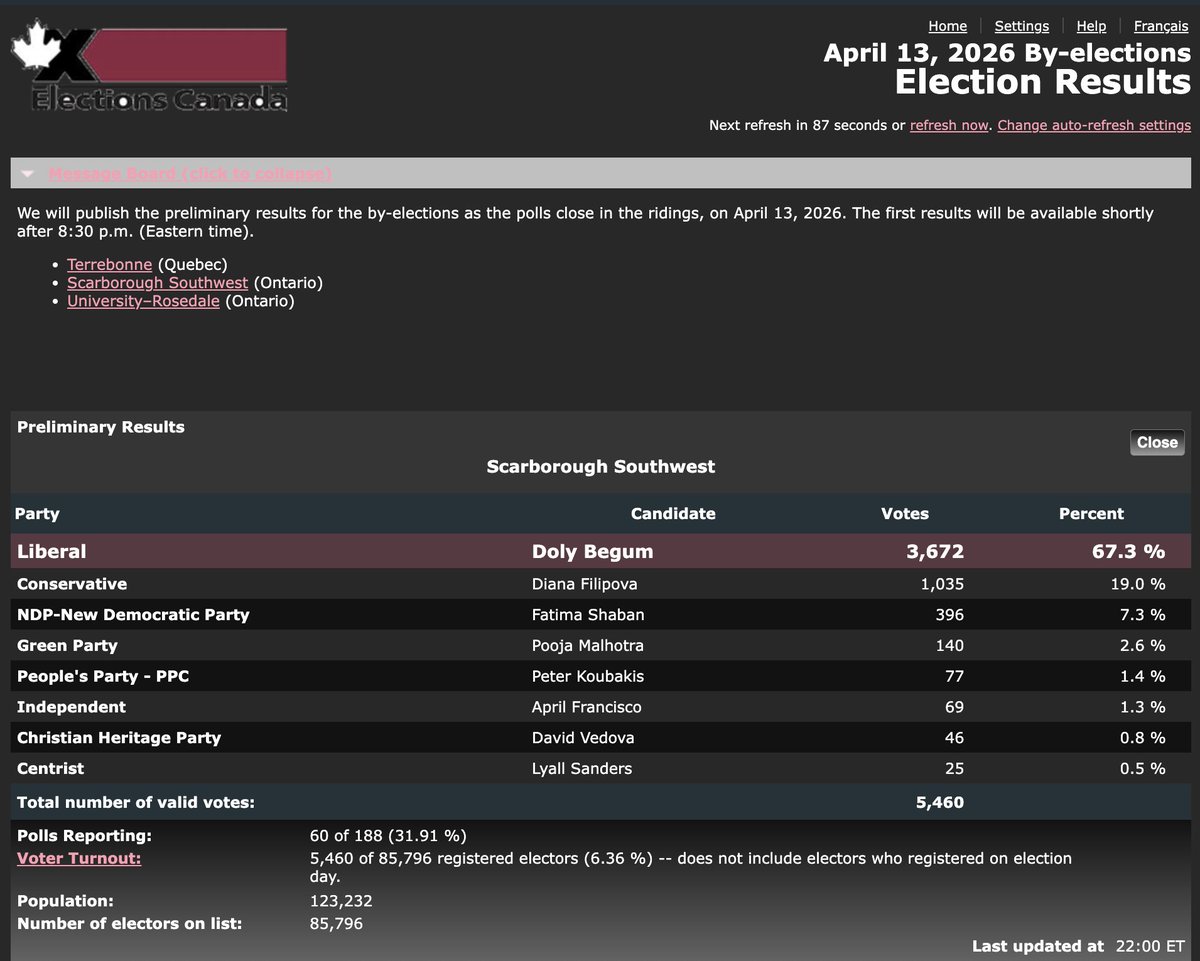Click the refresh now link
1200x961 pixels.
[949, 125]
